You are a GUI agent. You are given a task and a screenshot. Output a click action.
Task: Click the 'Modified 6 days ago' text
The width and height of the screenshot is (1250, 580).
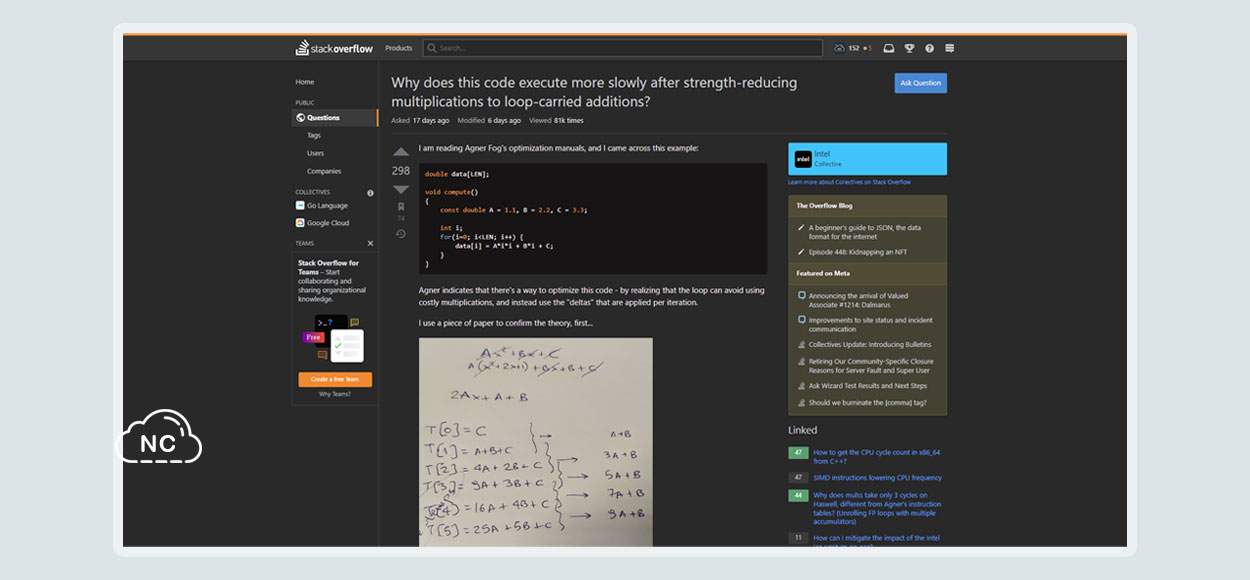pyautogui.click(x=489, y=120)
